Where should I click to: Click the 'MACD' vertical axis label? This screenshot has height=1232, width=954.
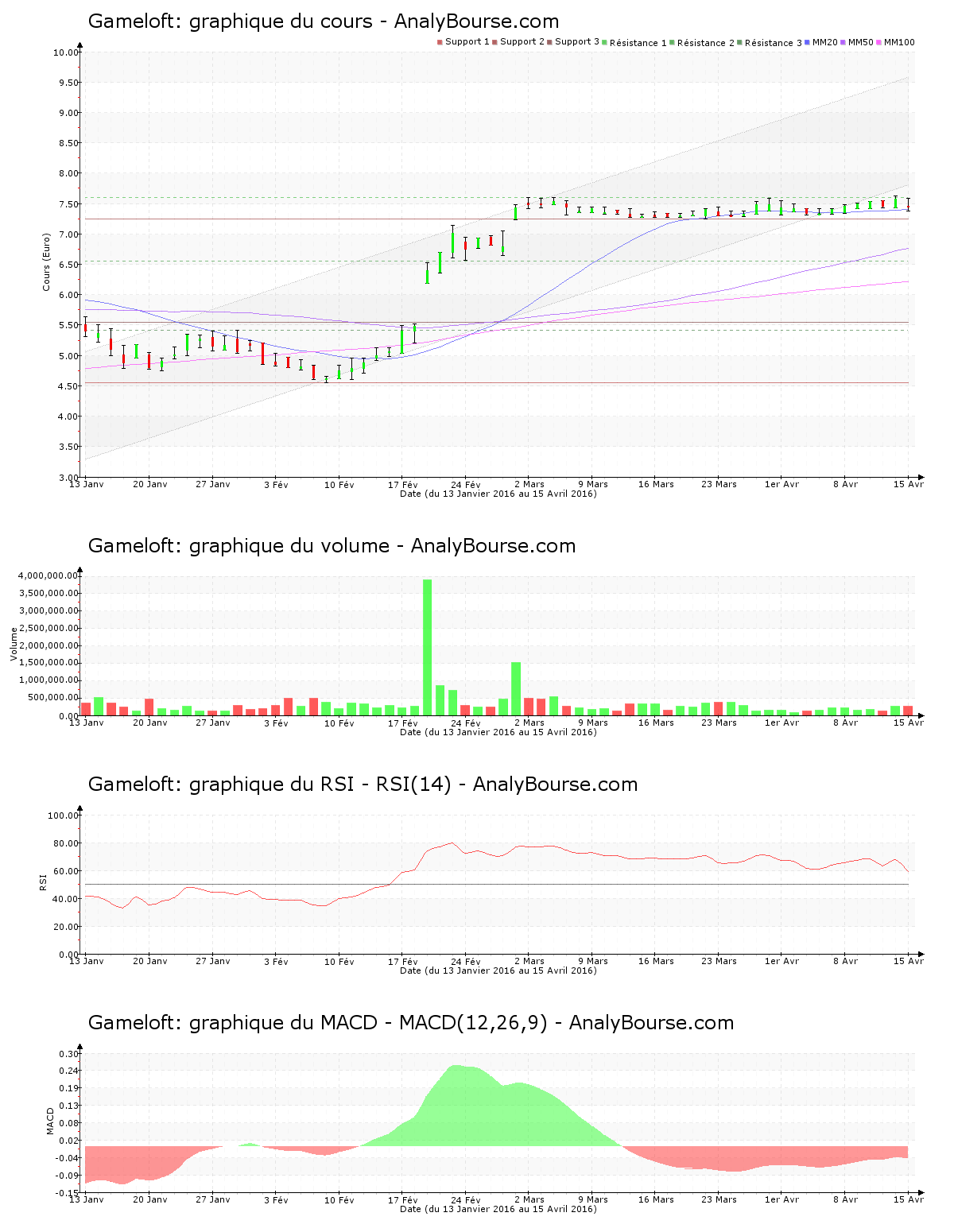(x=50, y=1121)
